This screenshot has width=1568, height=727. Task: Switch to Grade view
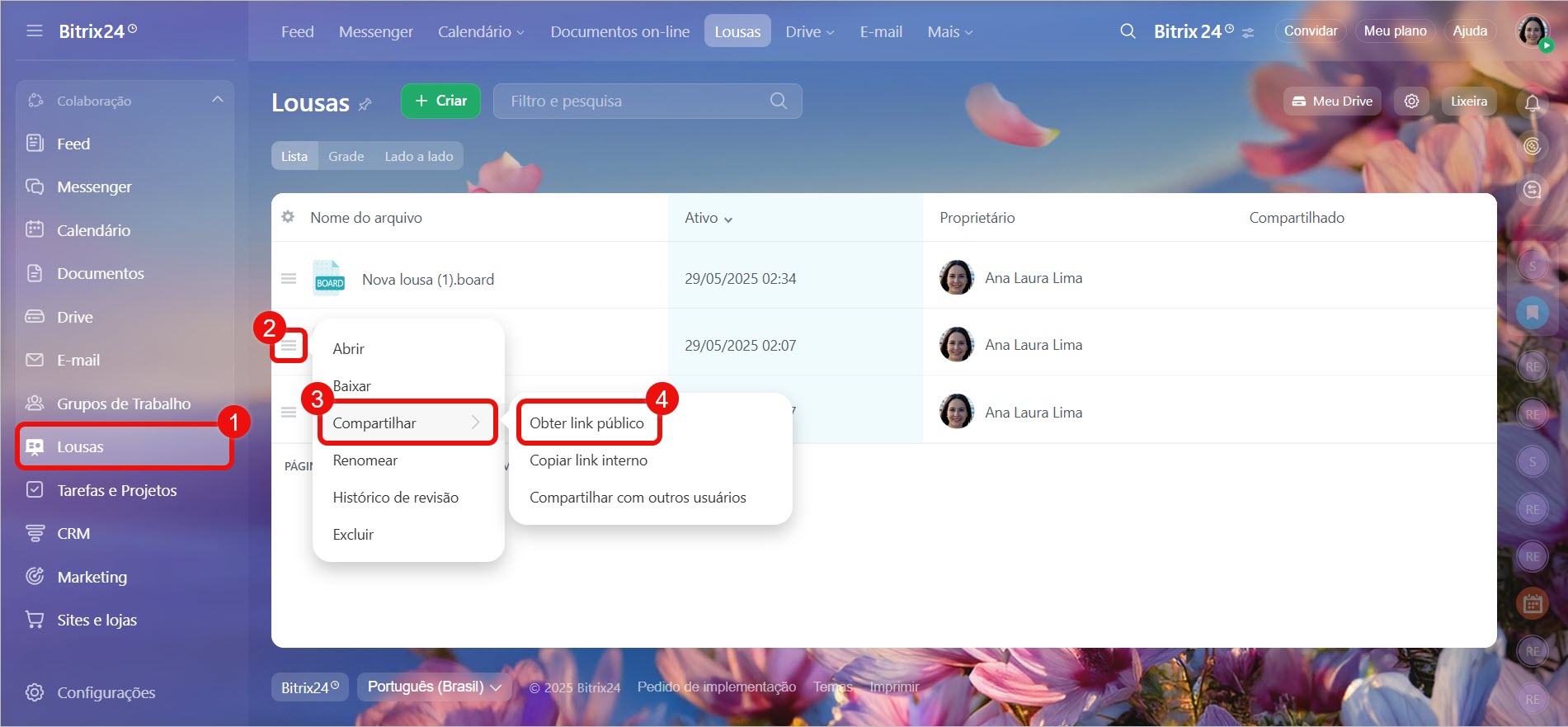click(346, 156)
